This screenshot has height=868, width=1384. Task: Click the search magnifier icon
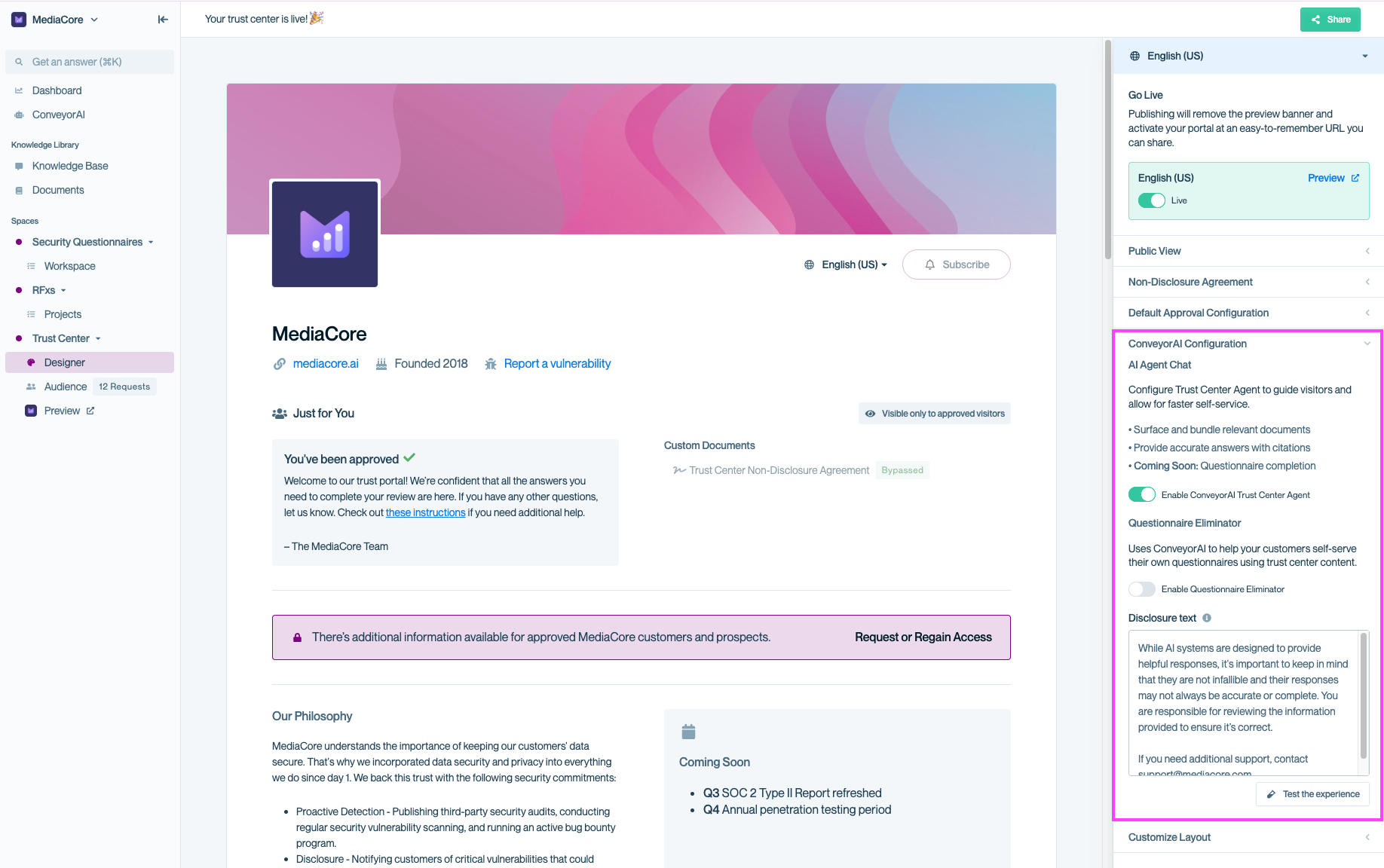[x=19, y=62]
